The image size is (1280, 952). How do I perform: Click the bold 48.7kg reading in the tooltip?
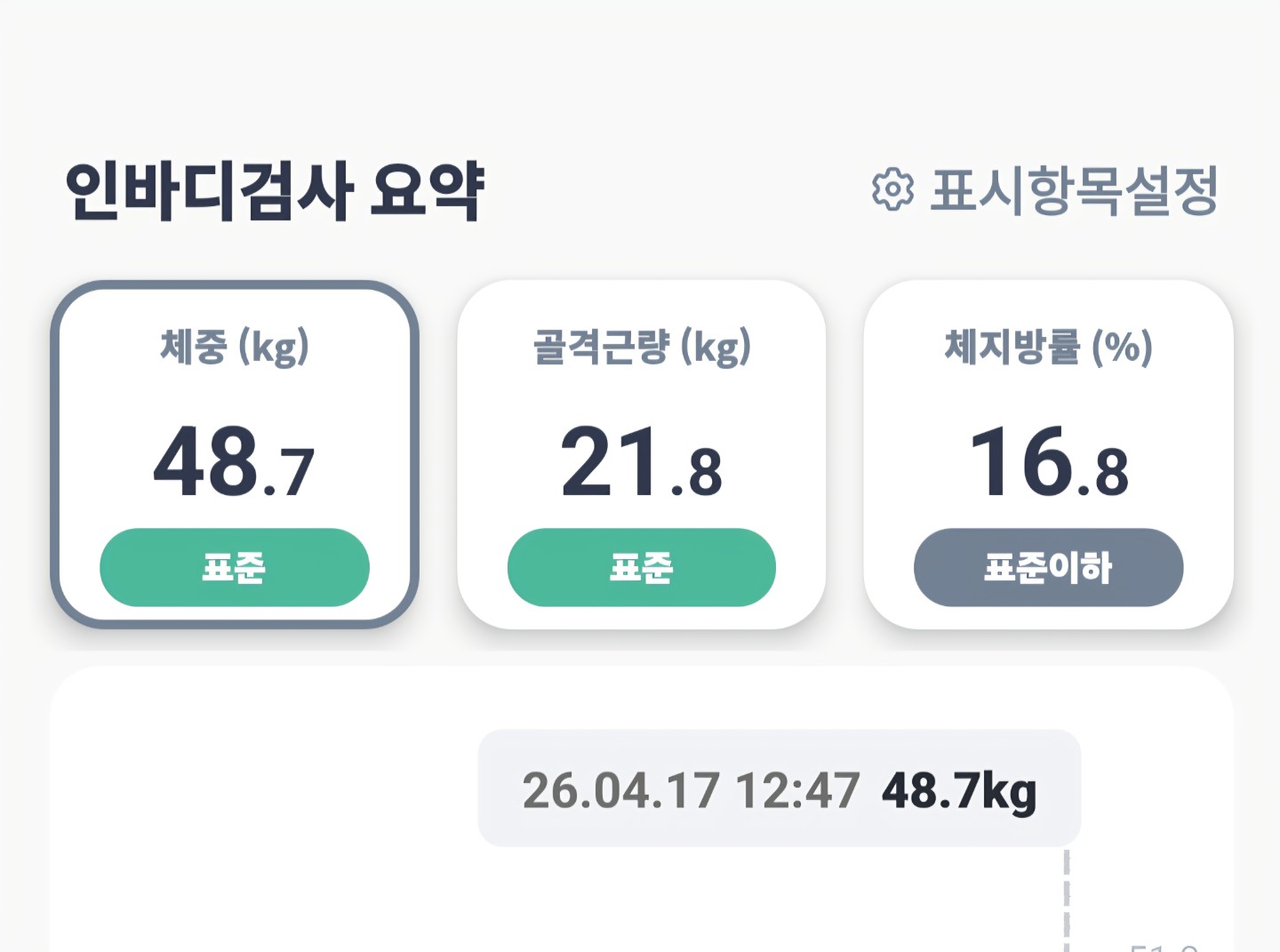click(x=958, y=789)
